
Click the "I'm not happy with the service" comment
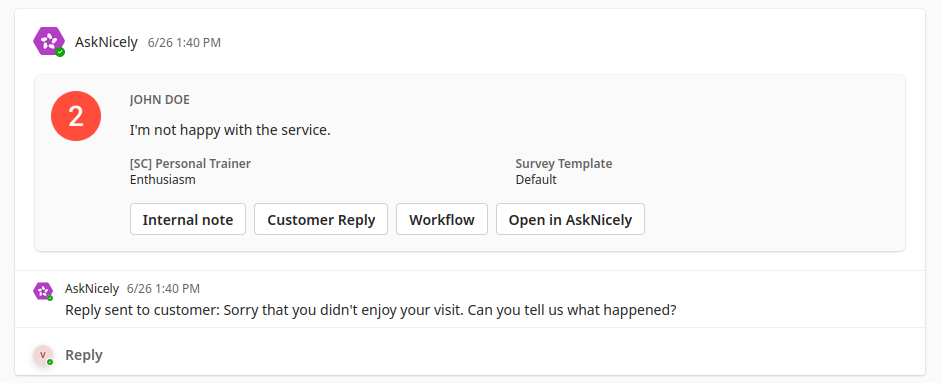230,130
